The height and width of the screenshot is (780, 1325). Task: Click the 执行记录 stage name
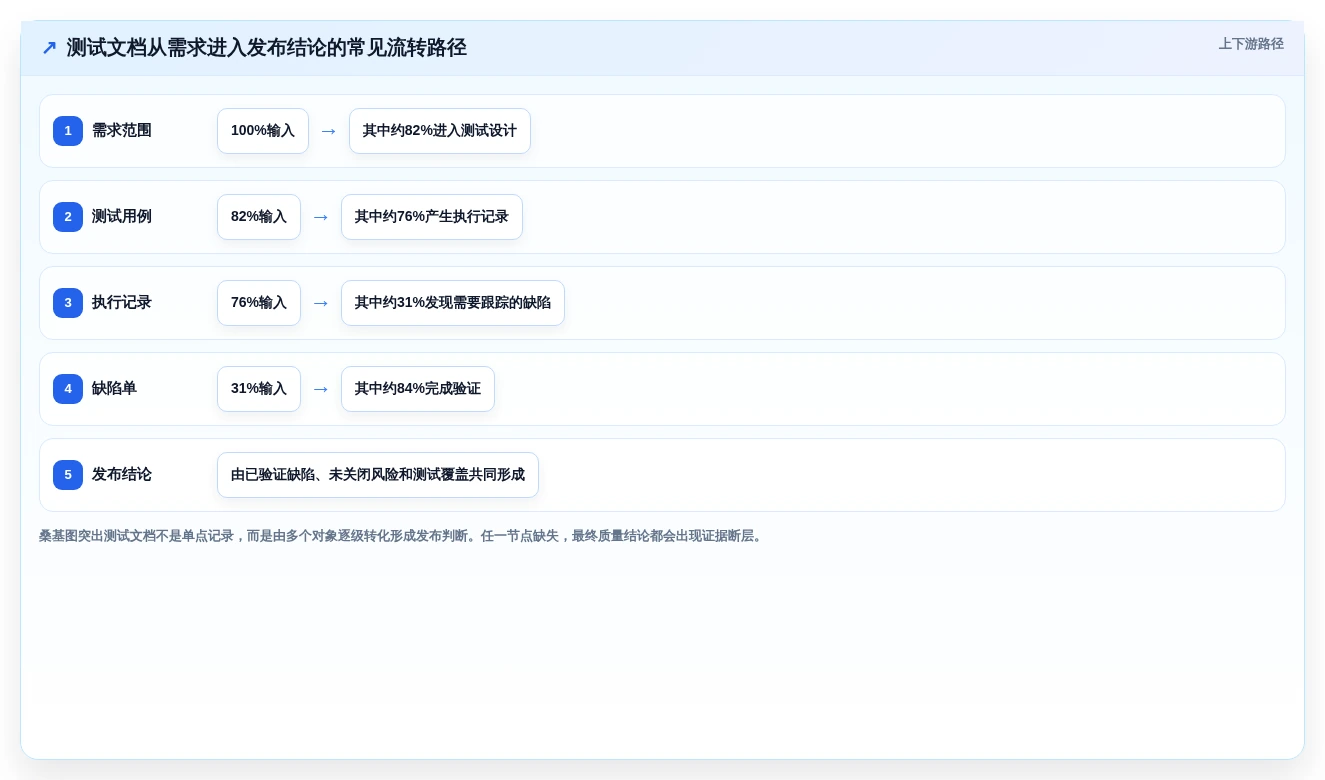click(x=122, y=303)
